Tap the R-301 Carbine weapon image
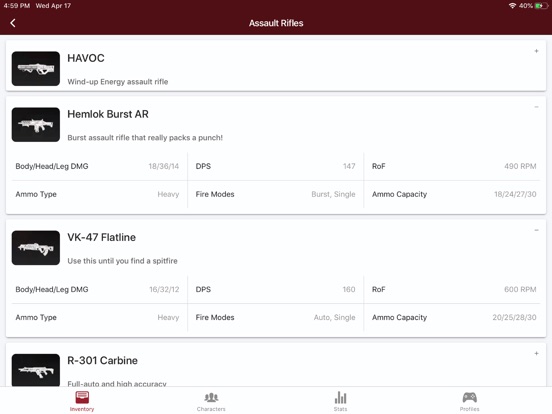The width and height of the screenshot is (552, 414). point(36,370)
